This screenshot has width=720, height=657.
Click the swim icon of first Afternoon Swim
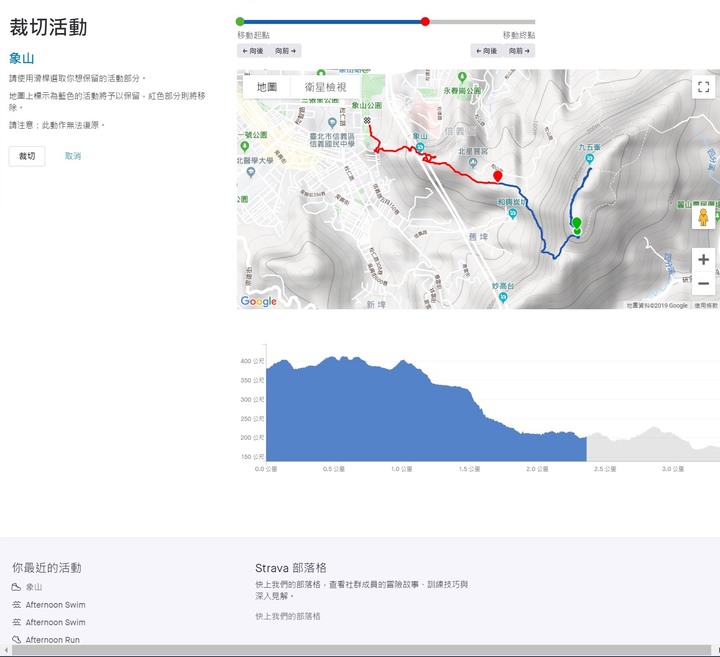(17, 605)
